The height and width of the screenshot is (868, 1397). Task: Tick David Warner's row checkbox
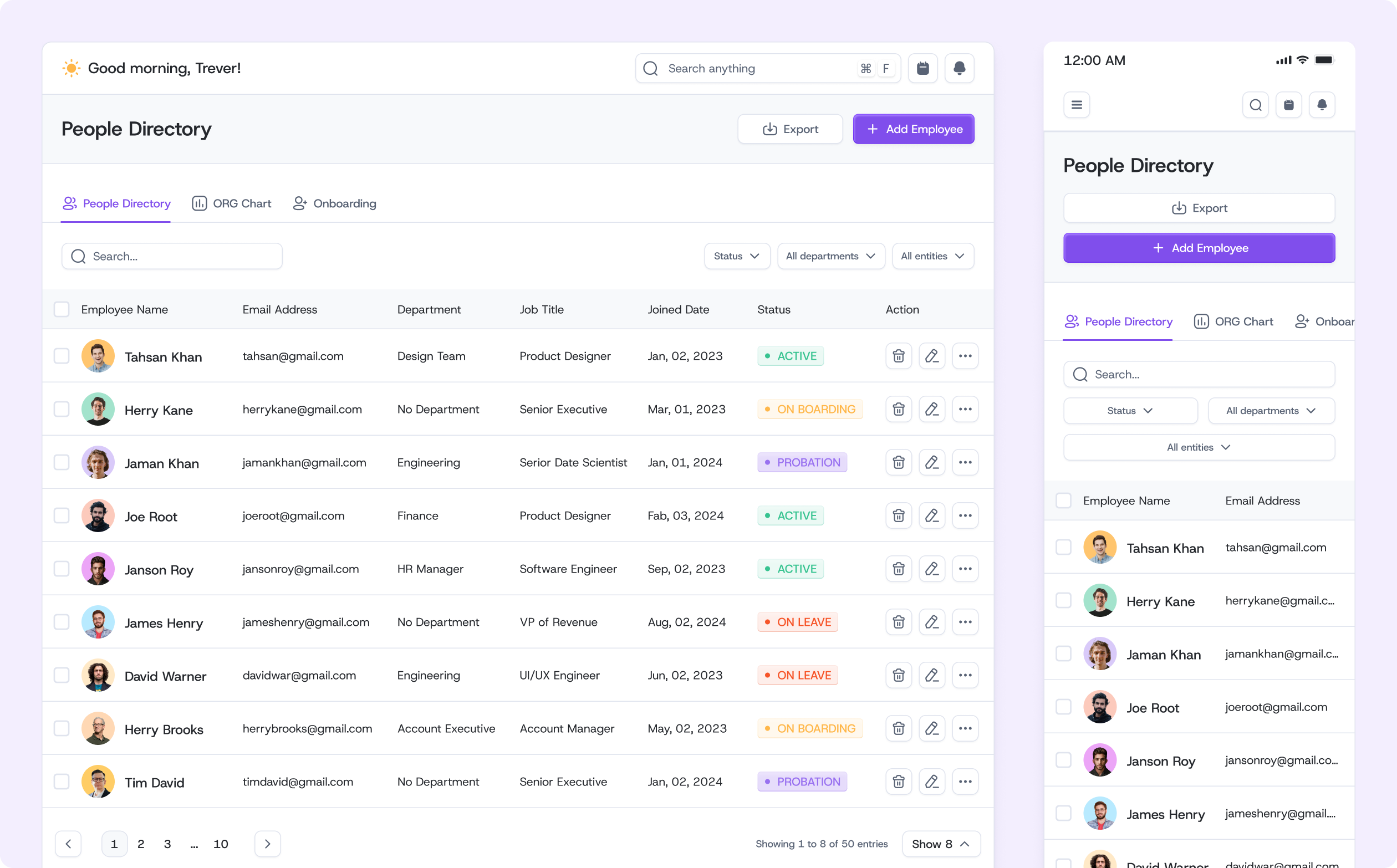point(62,675)
